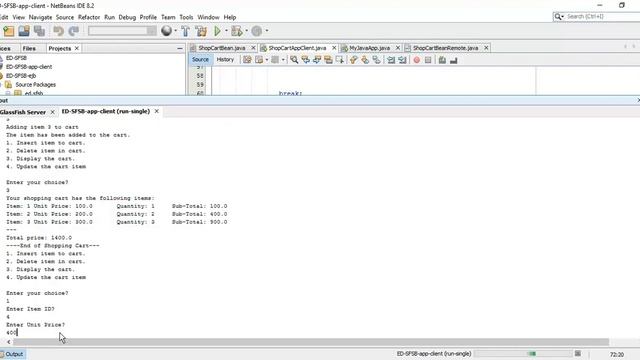Open the Profile menu
This screenshot has height=360, width=640.
148,17
